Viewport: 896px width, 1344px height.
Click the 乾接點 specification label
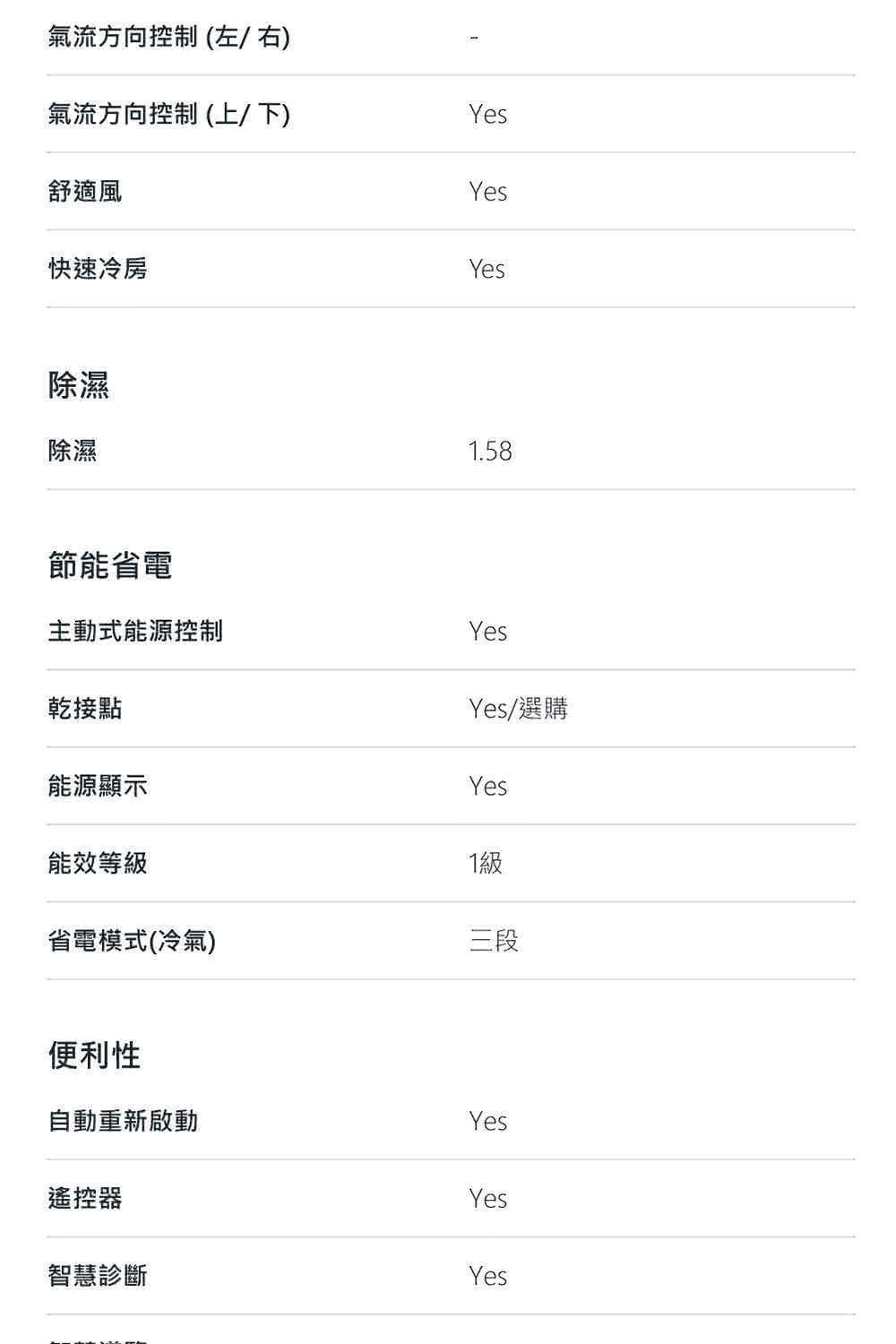85,708
